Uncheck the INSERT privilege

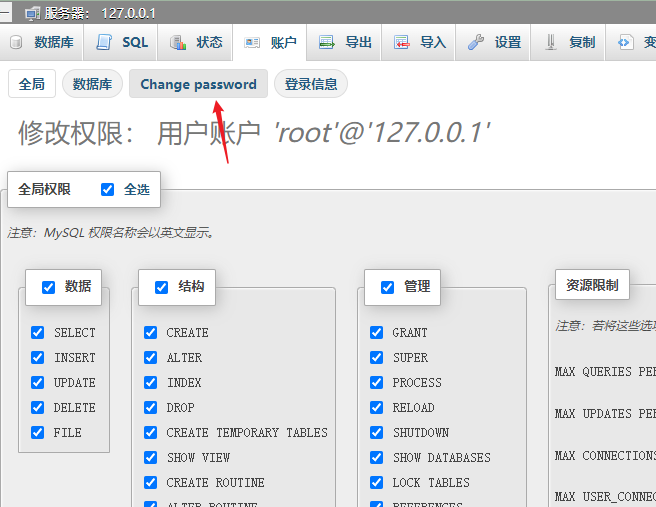tap(38, 358)
